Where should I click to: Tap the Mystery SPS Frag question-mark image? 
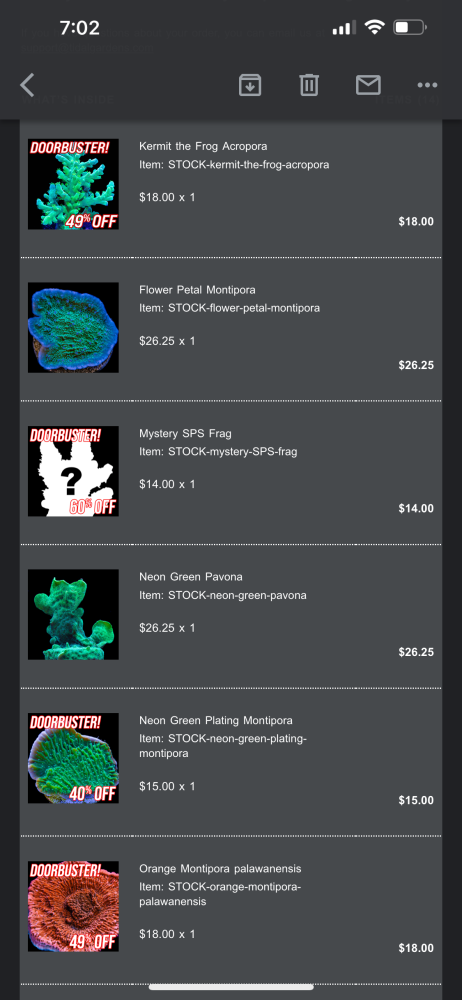(x=73, y=471)
